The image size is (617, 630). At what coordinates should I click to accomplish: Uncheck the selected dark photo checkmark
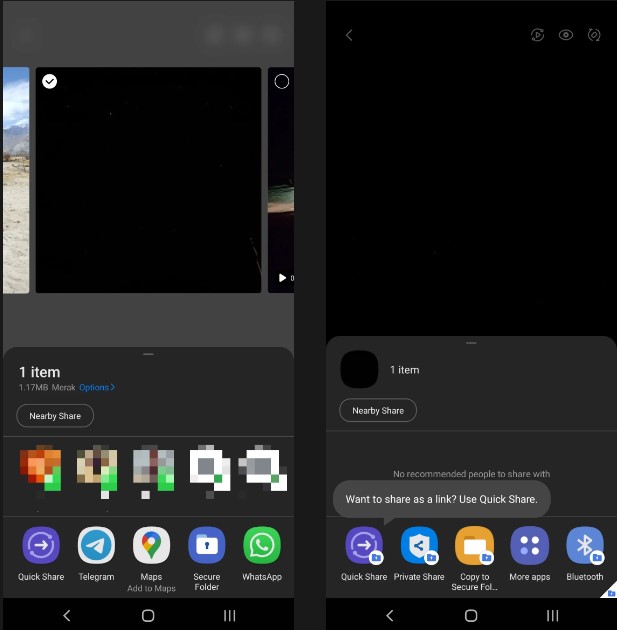point(50,81)
